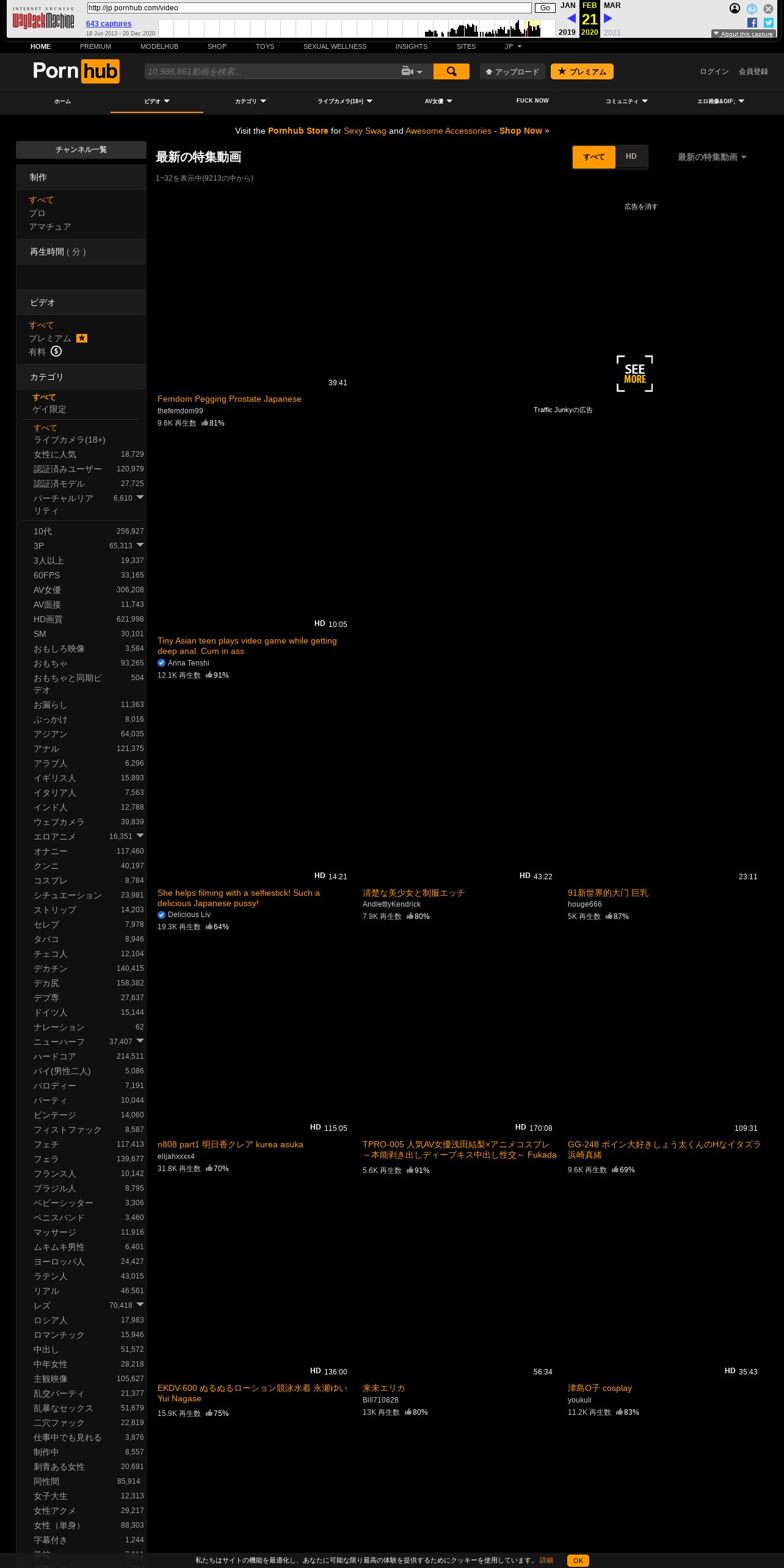Jump to the JAN month marker
The width and height of the screenshot is (784, 1568).
click(x=568, y=5)
